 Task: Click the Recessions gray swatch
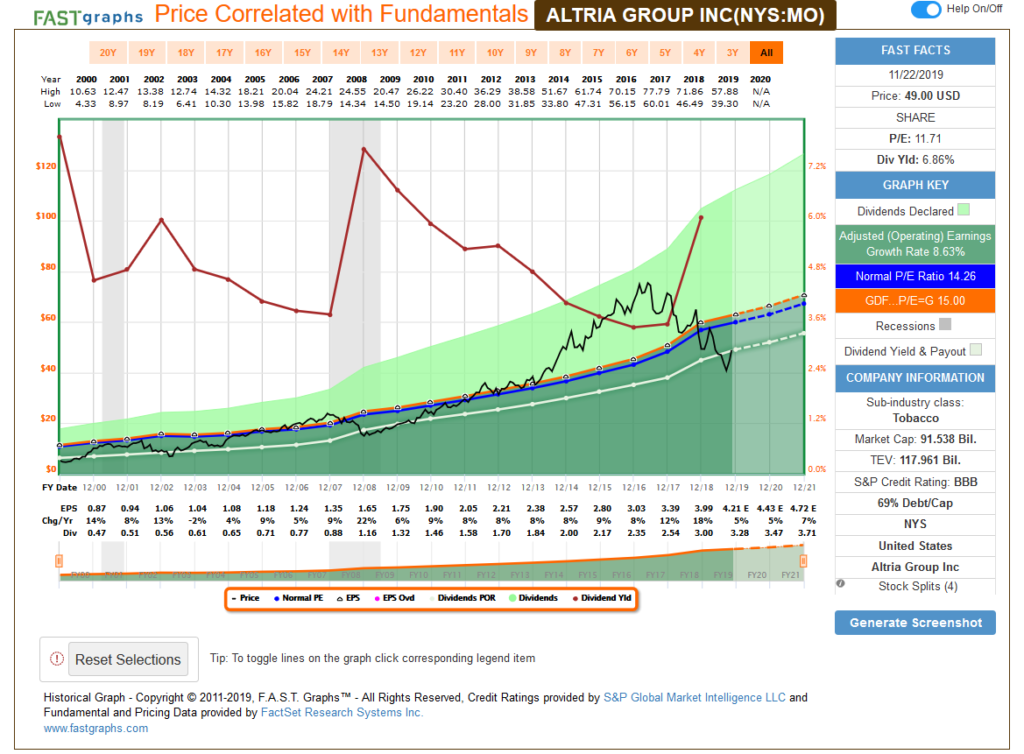945,324
